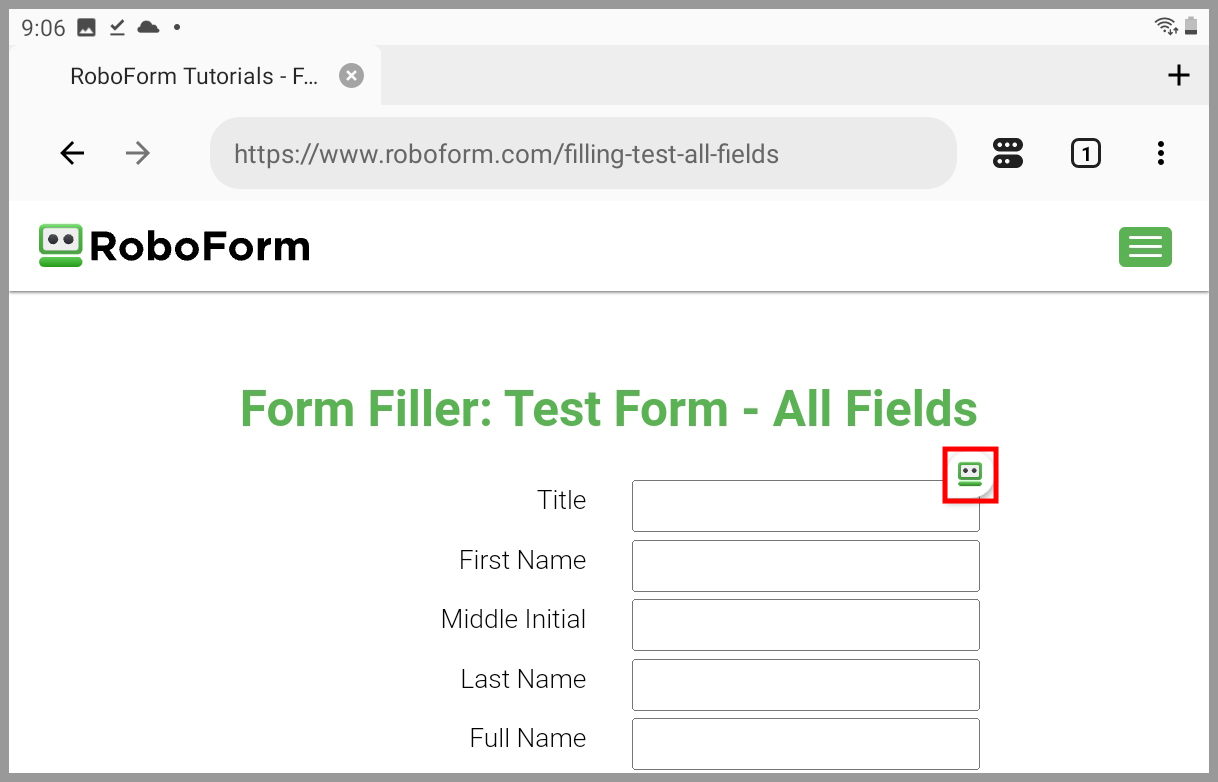Open the tab switcher showing 1 tab
1218x782 pixels.
click(1085, 153)
